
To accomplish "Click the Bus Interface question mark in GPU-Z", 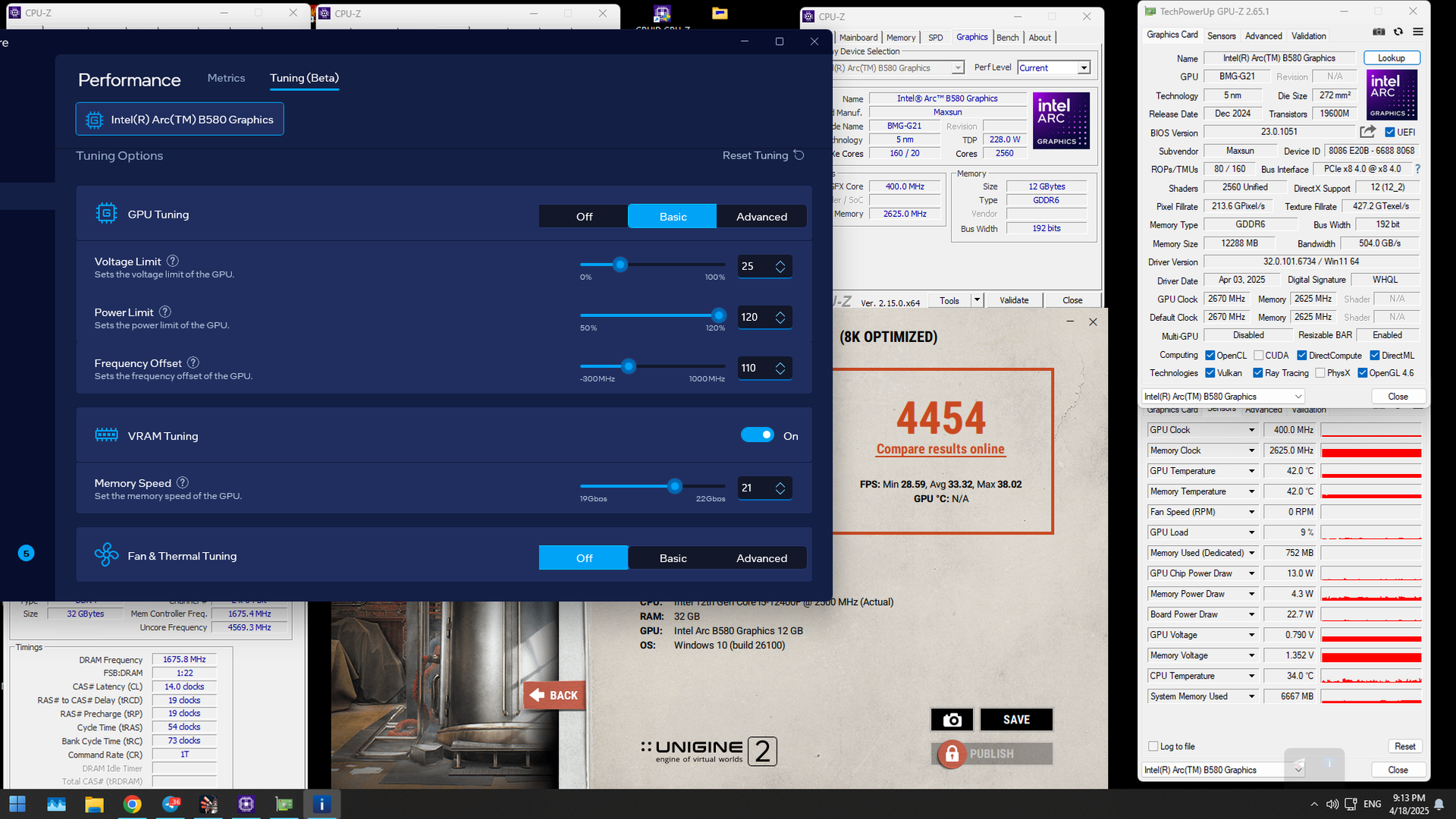I will (1417, 169).
